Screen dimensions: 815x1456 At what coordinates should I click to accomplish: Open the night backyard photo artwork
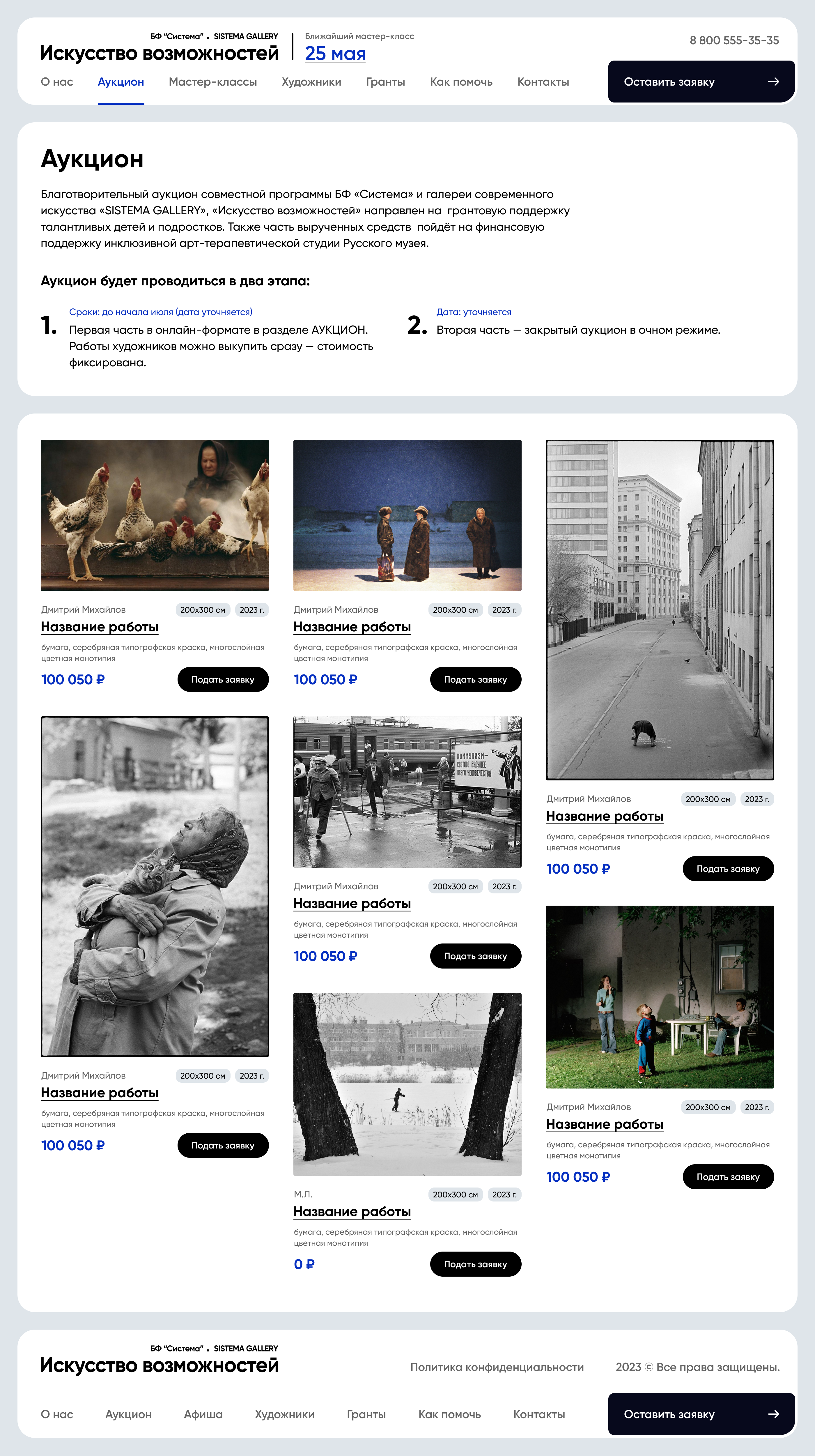coord(660,997)
